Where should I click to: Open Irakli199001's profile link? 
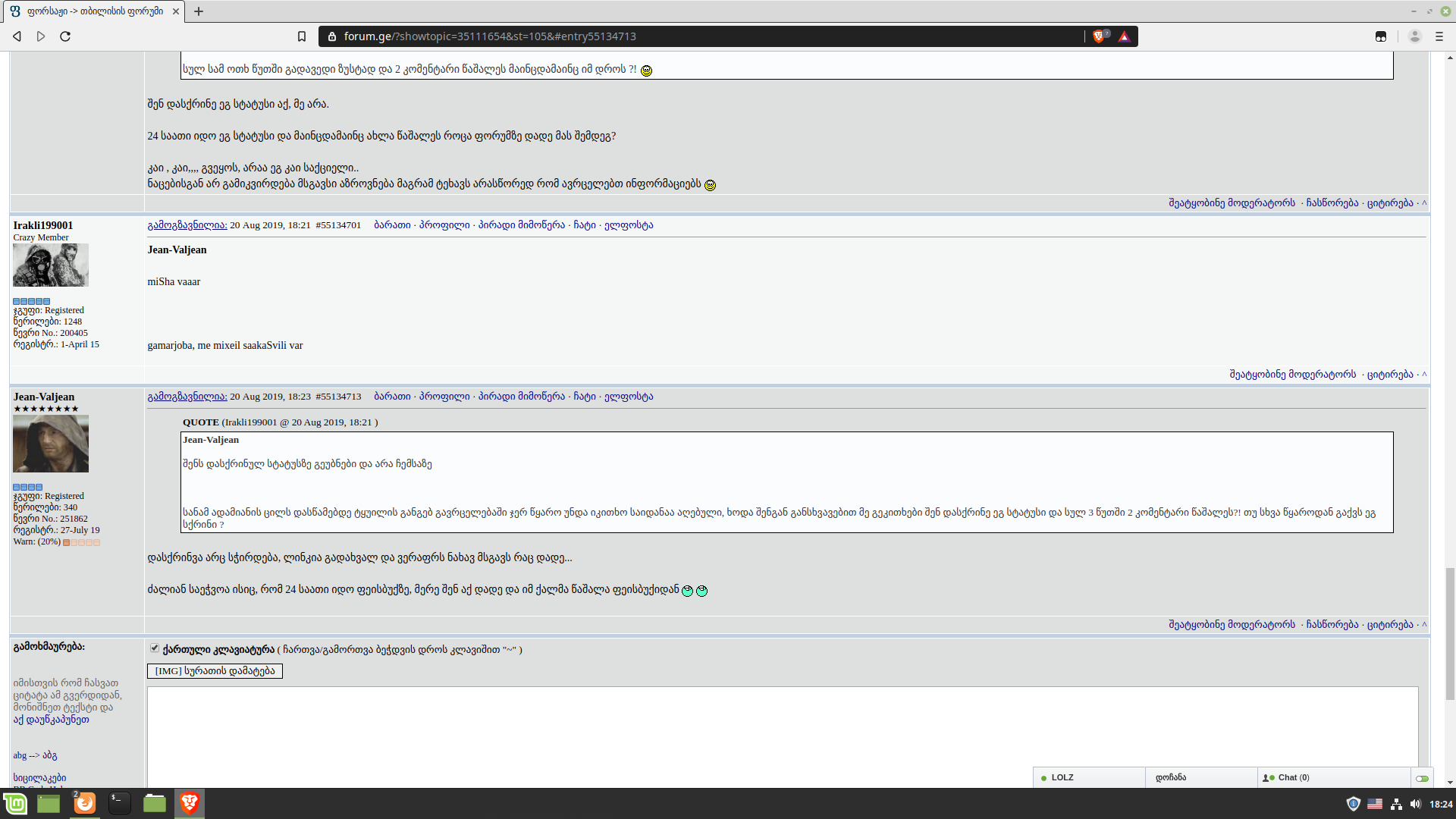tap(444, 225)
